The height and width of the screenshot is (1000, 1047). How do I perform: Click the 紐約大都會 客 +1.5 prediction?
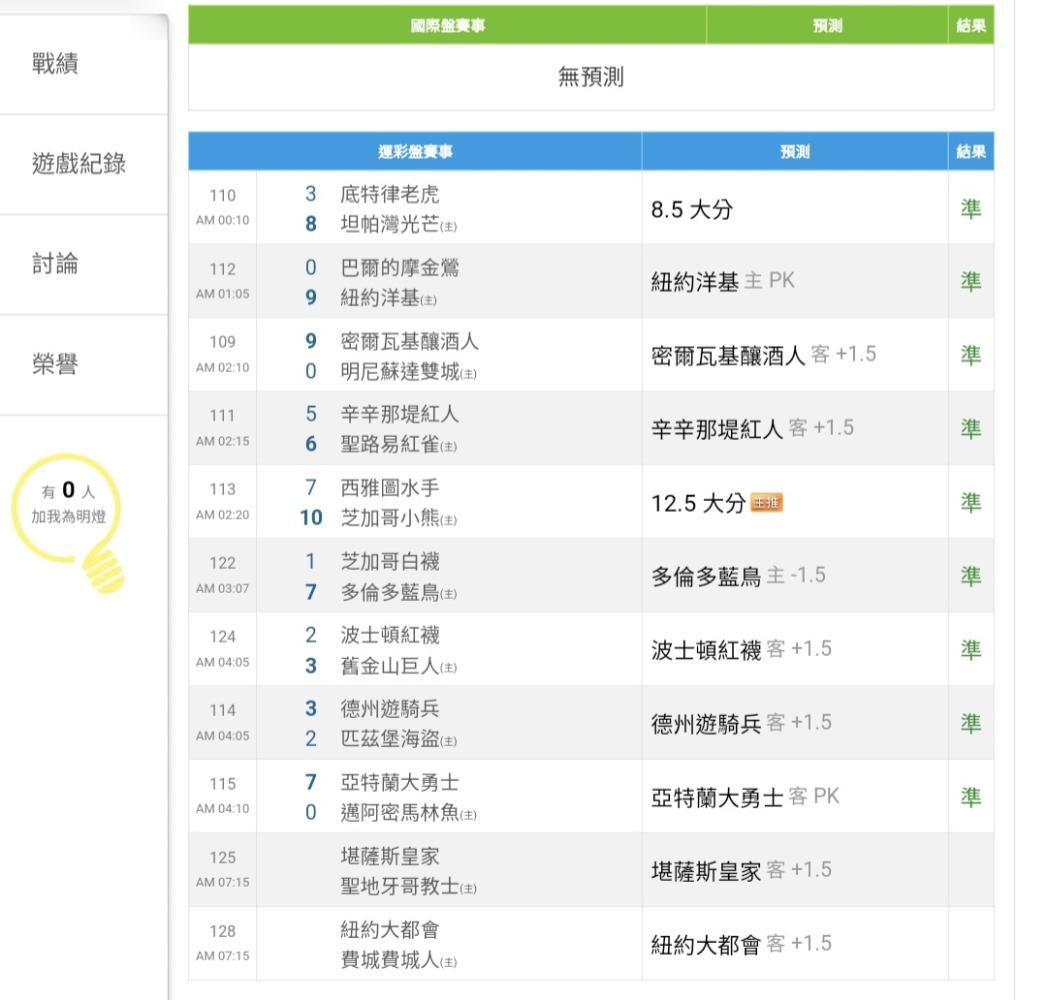741,944
